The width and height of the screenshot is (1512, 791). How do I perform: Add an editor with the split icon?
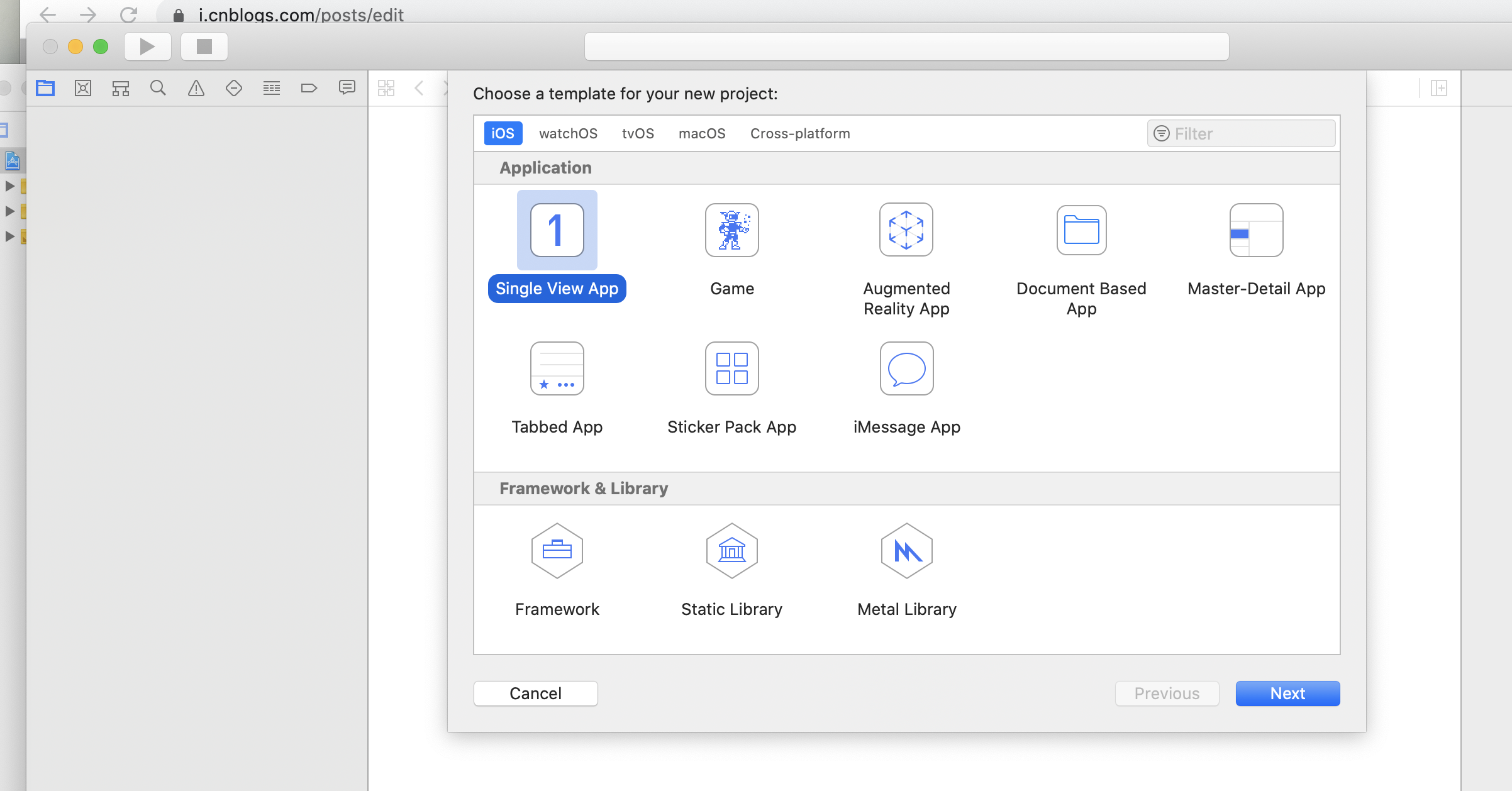pos(1439,88)
